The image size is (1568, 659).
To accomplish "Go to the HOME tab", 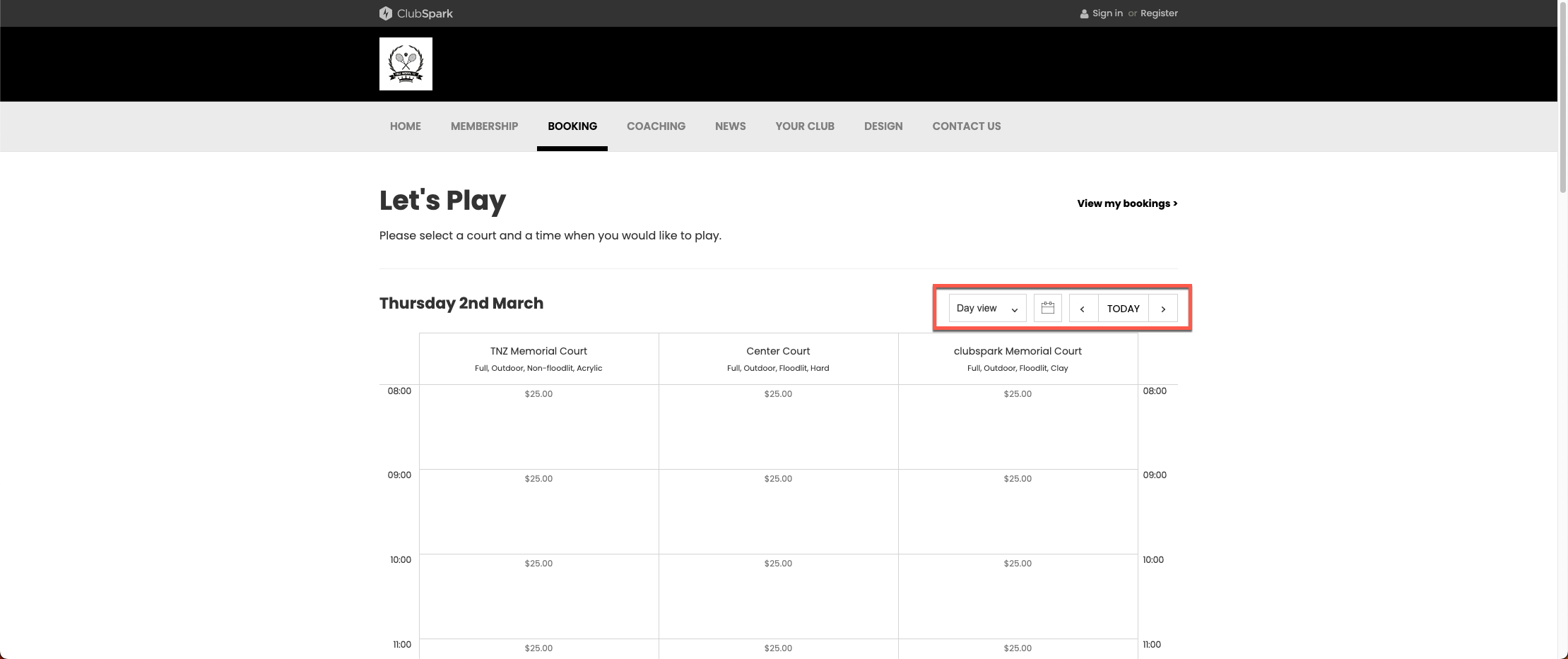I will click(x=406, y=126).
